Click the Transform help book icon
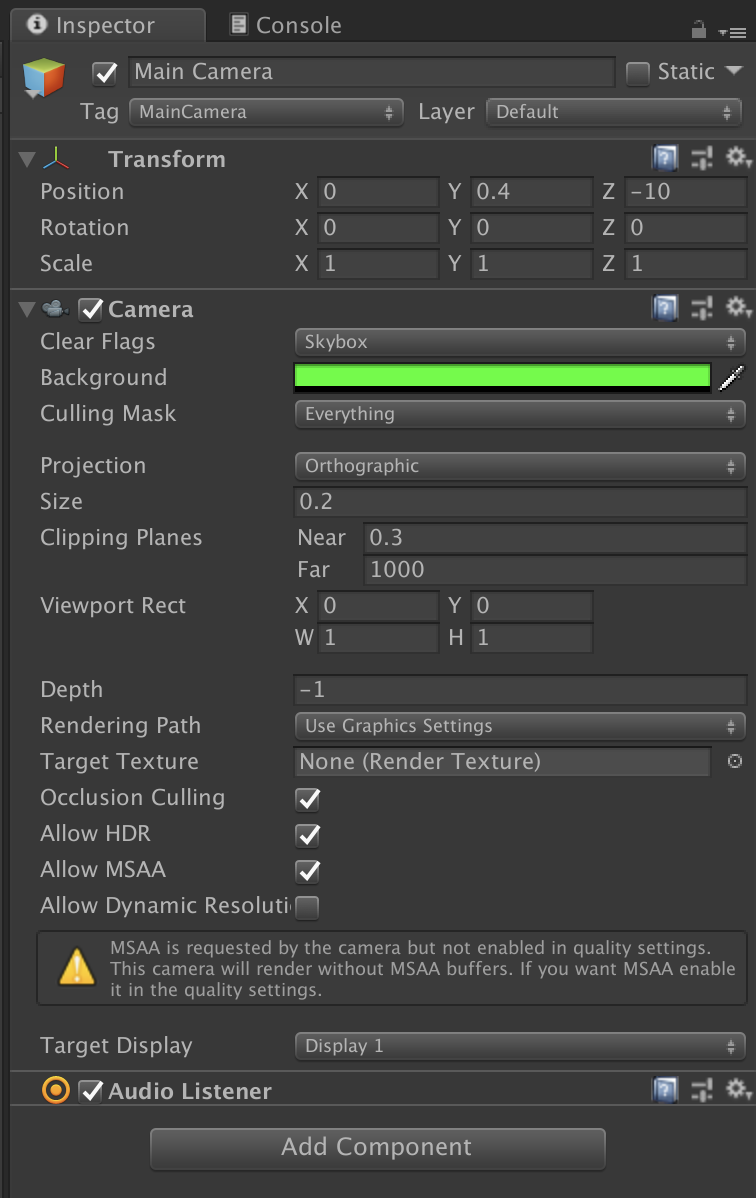Viewport: 756px width, 1198px height. (665, 159)
